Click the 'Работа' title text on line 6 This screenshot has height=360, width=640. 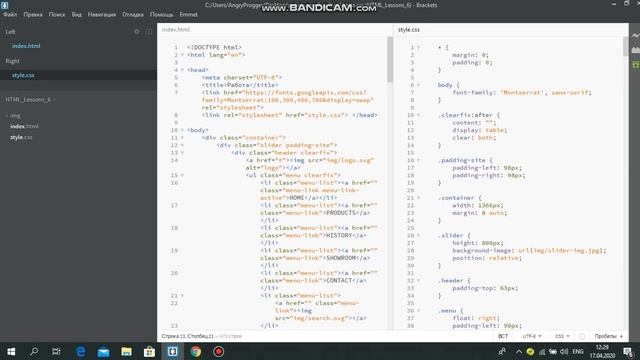[238, 85]
